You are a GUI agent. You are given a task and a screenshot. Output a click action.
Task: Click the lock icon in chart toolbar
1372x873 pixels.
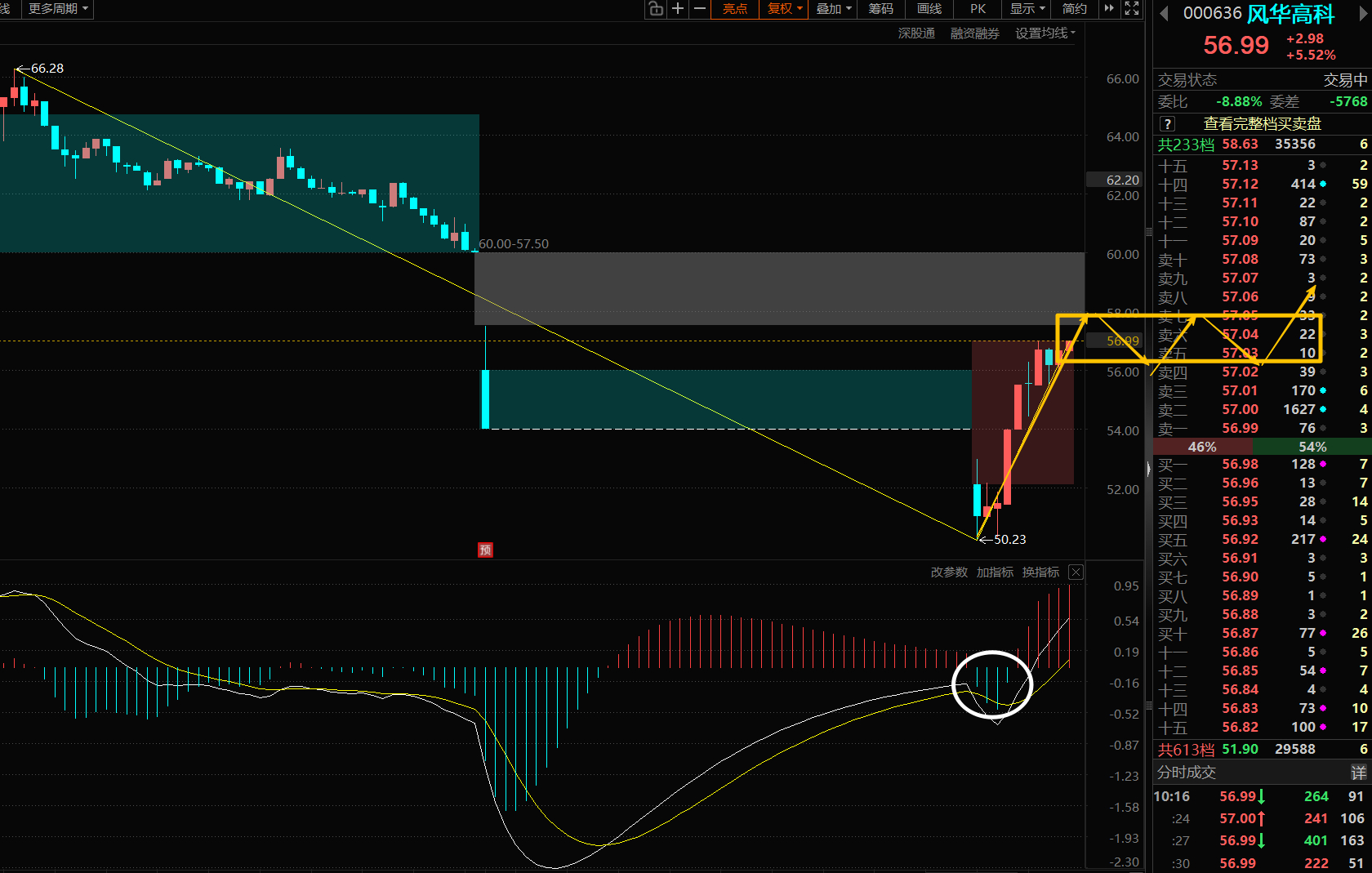656,9
